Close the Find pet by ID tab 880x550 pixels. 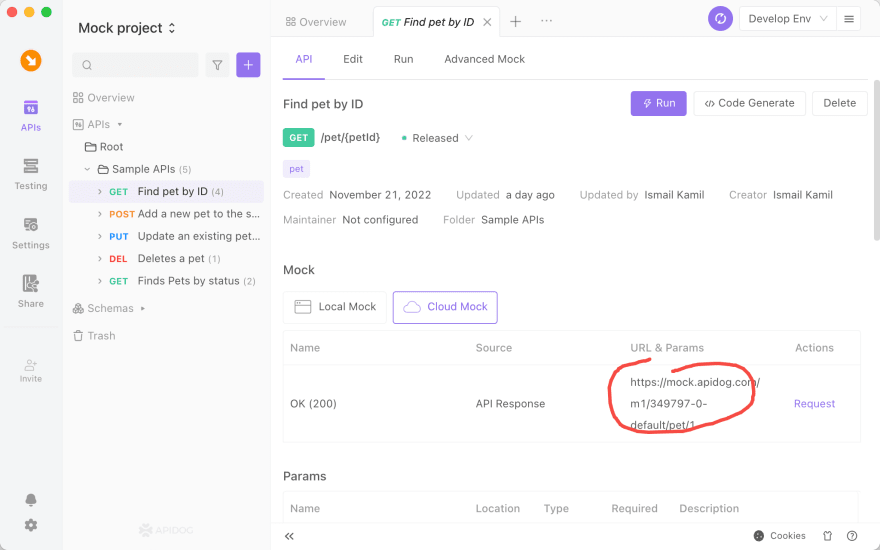point(487,22)
